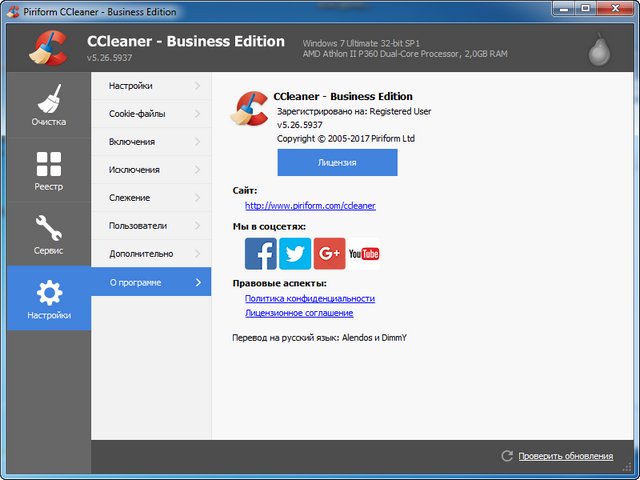The height and width of the screenshot is (480, 640).
Task: Click chevron next to Исключения row
Action: (x=198, y=169)
